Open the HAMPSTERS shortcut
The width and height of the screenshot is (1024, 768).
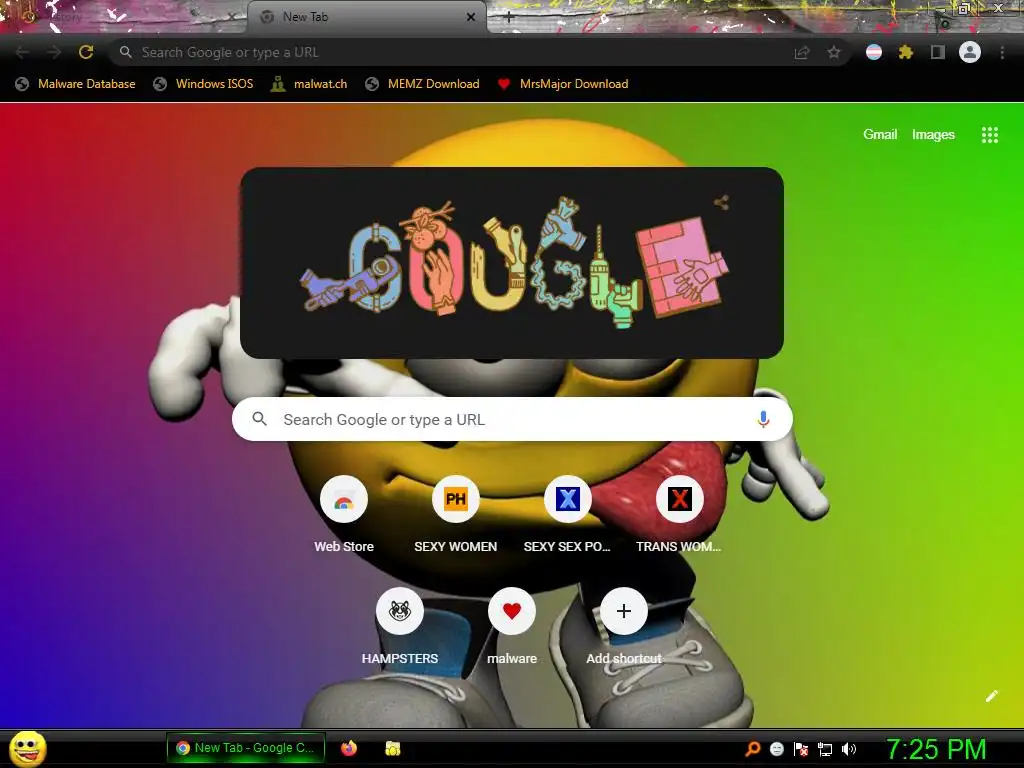[x=400, y=611]
